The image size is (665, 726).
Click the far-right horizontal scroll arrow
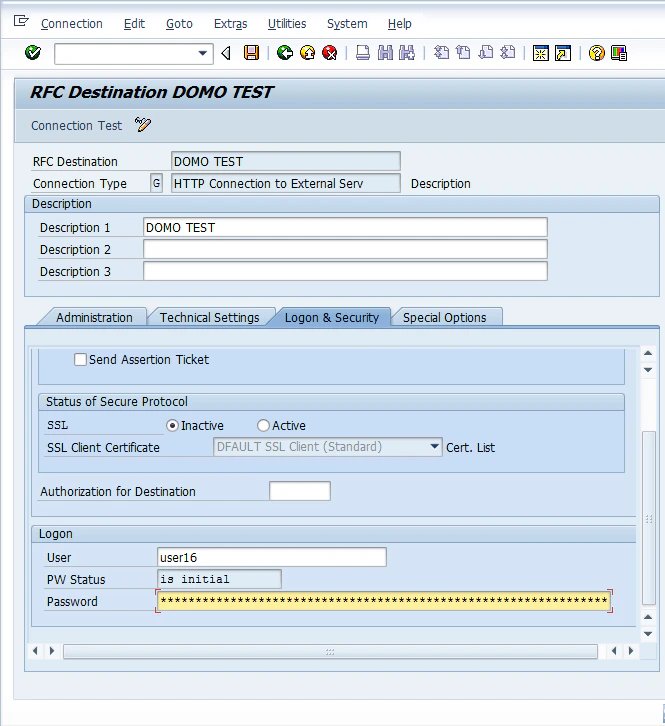(631, 651)
